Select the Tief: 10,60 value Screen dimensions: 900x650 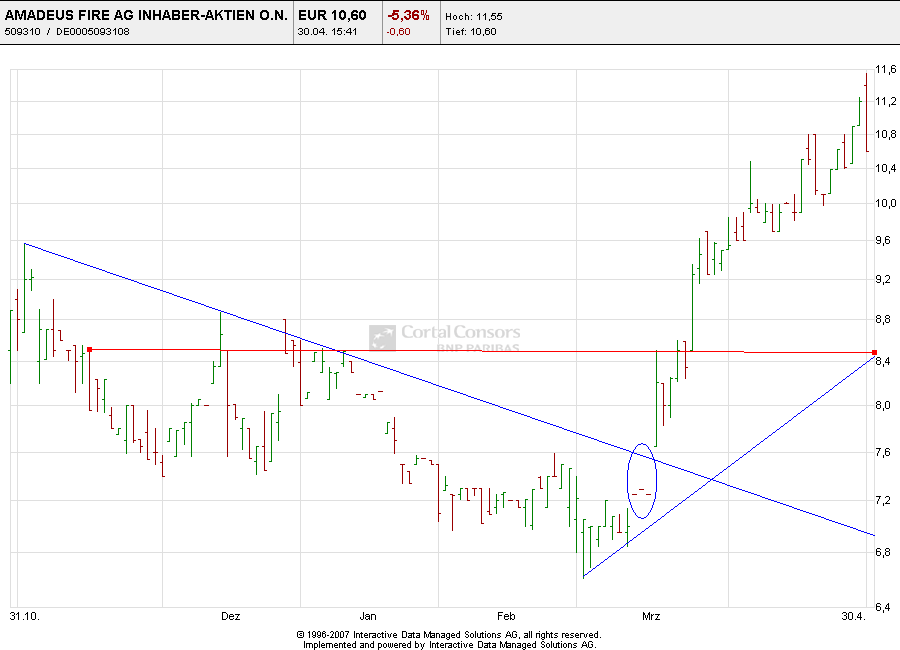click(471, 31)
